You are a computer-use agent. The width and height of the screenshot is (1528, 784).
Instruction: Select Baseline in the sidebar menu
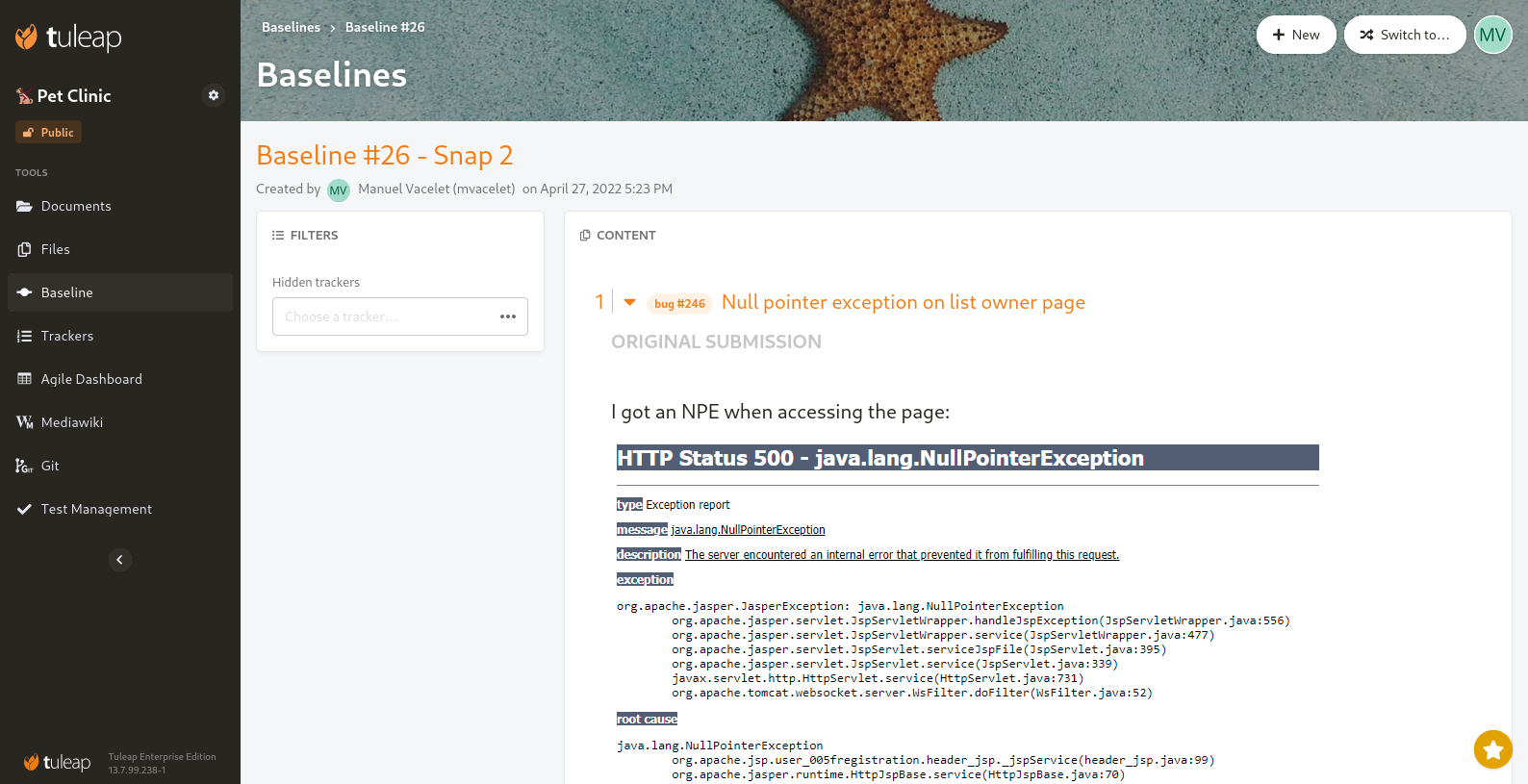point(66,292)
